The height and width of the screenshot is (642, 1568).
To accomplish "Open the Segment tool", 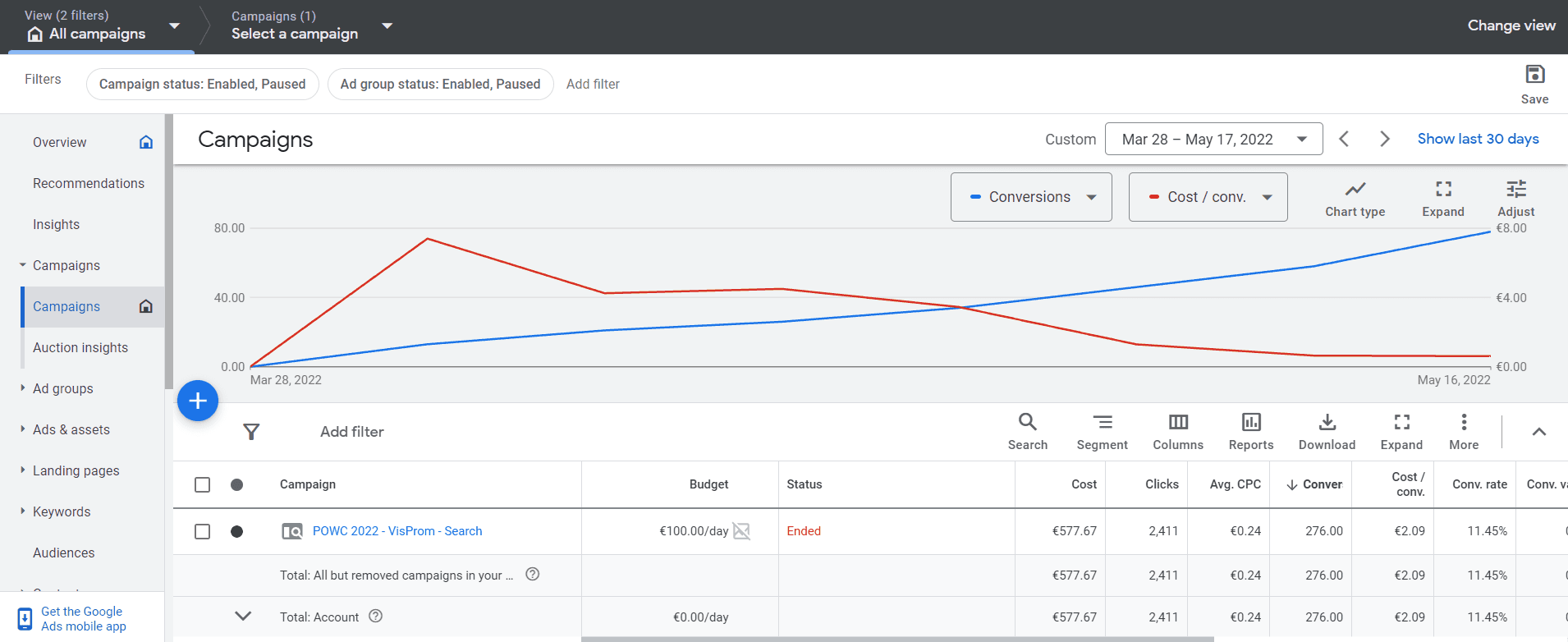I will [1103, 432].
